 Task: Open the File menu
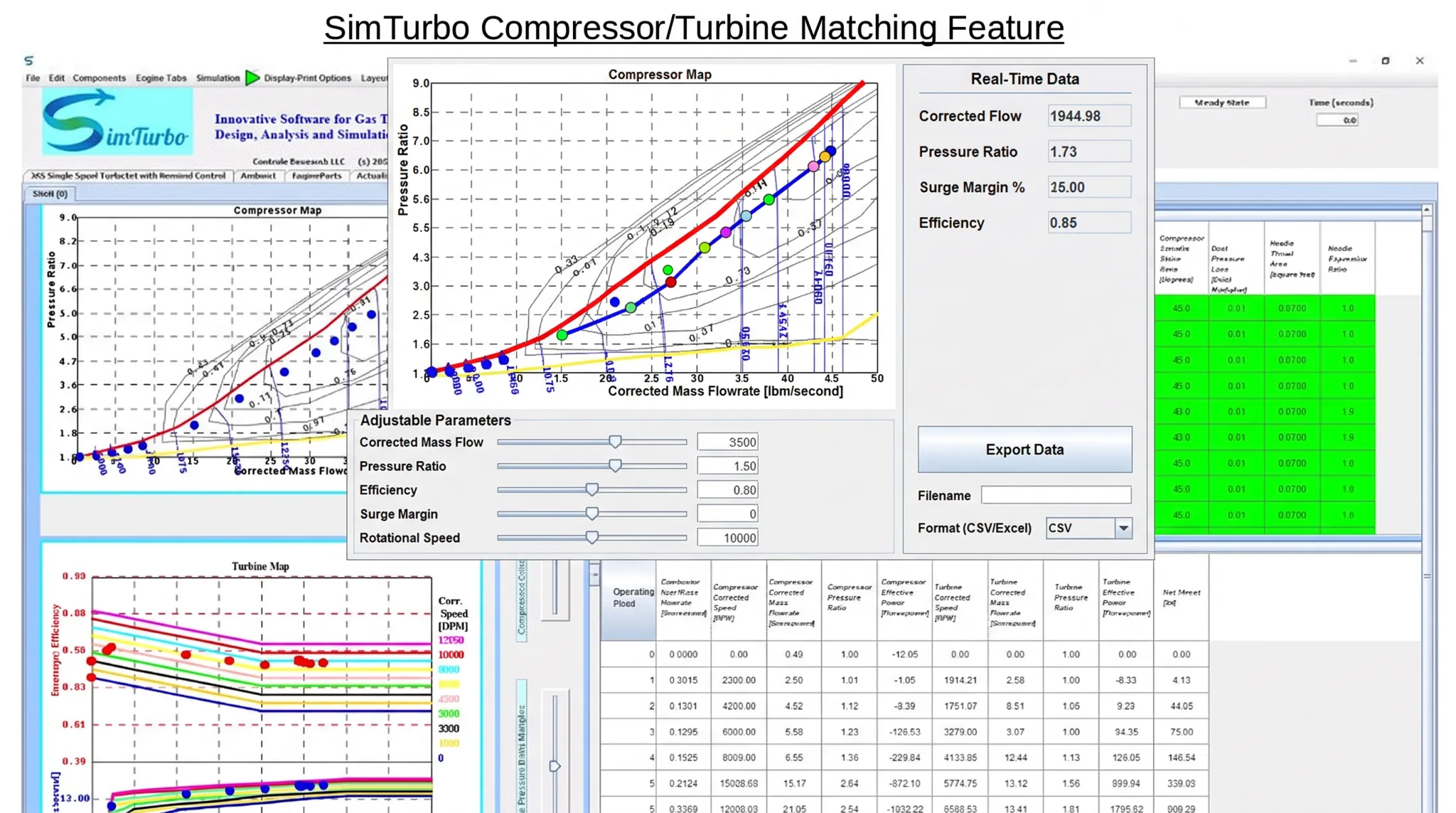tap(32, 78)
